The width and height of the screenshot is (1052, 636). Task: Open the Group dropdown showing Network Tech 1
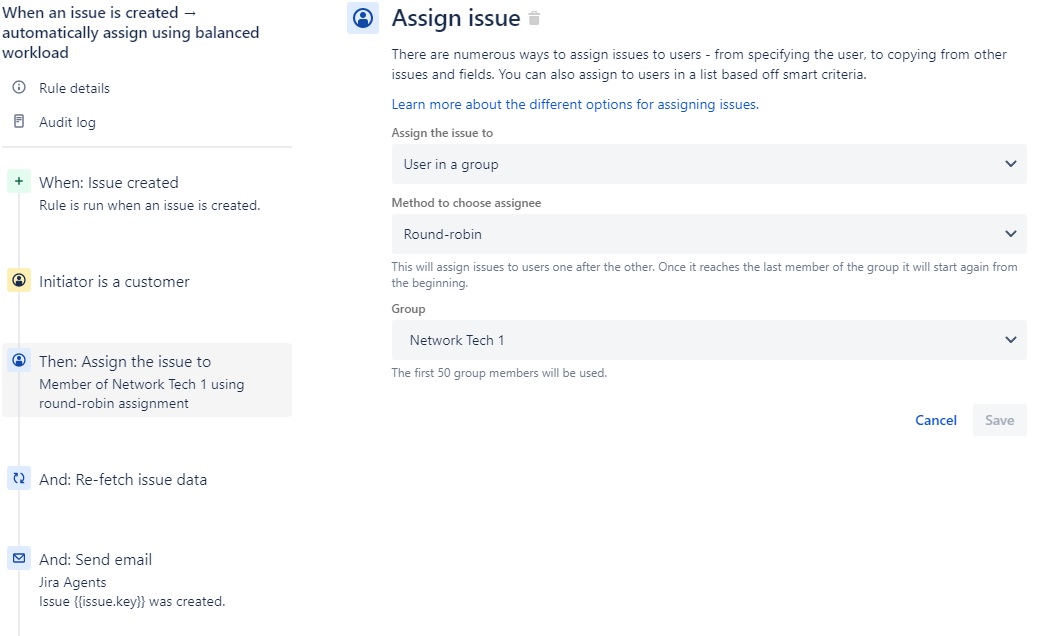tap(708, 340)
